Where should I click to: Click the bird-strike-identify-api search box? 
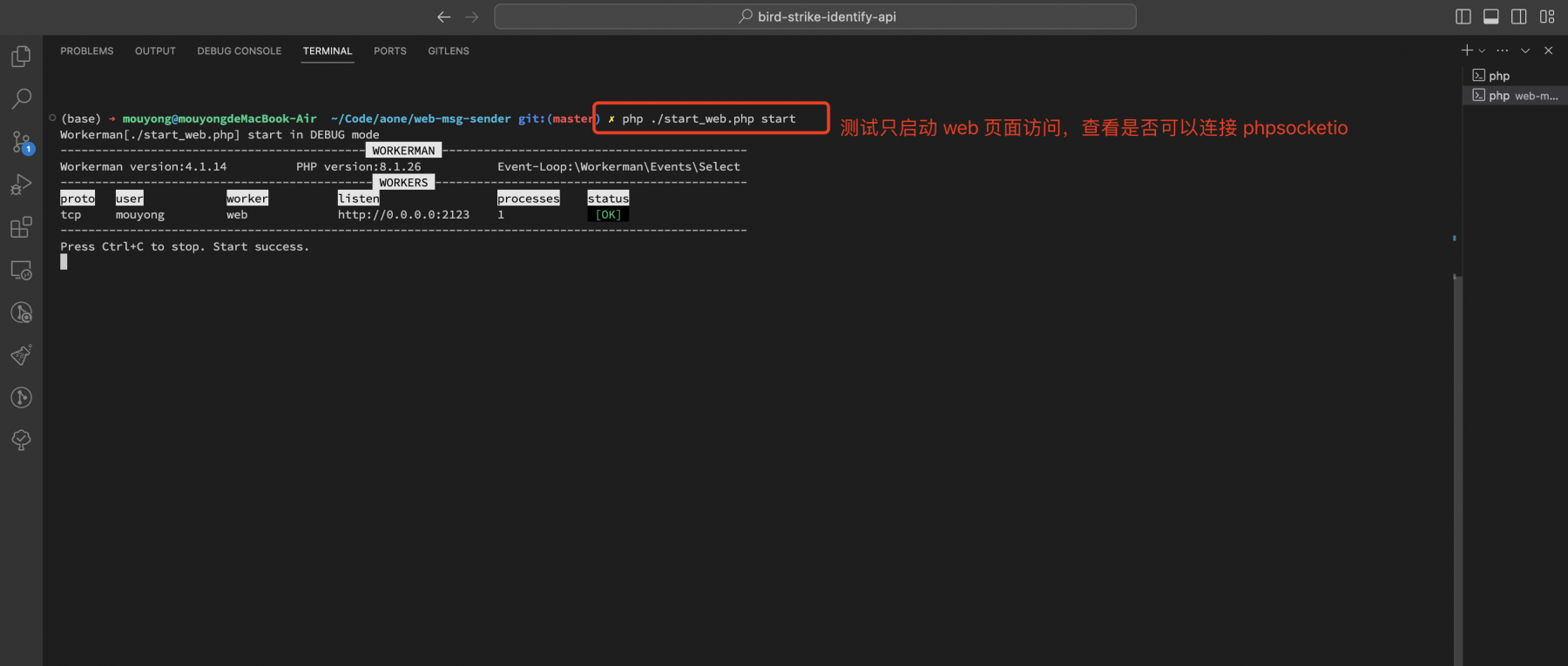pos(815,17)
